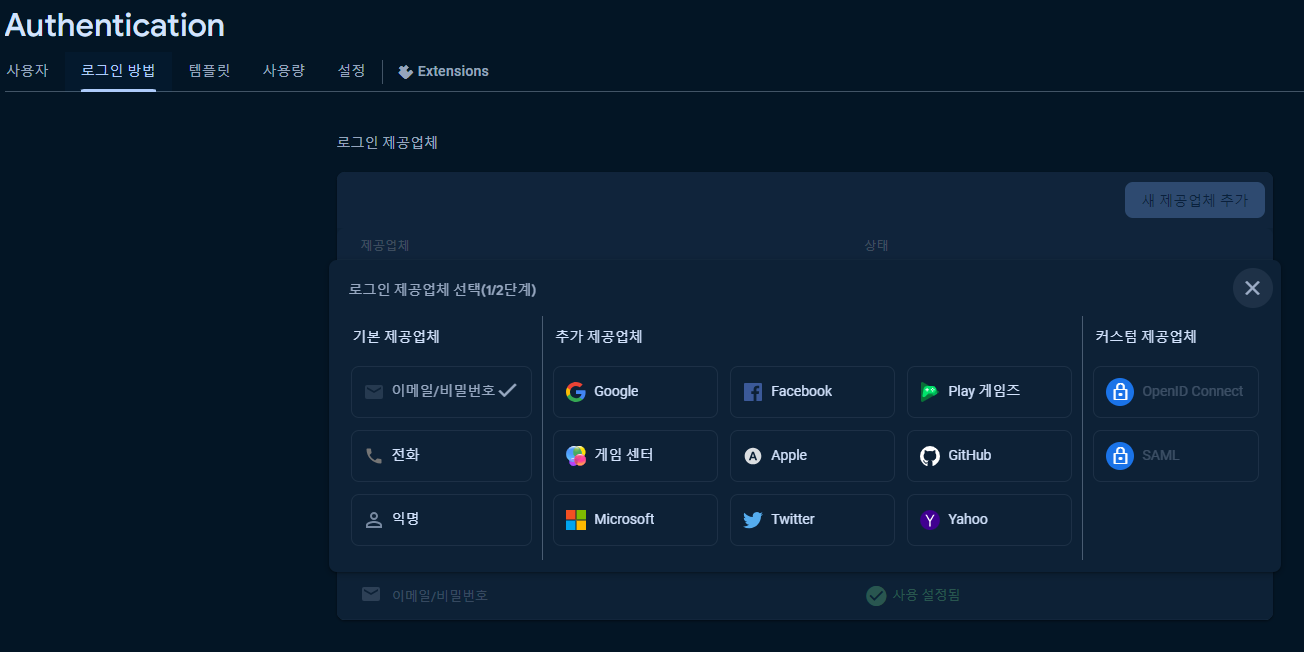Viewport: 1304px width, 652px height.
Task: Click the person icon next to 익명
Action: coord(374,520)
